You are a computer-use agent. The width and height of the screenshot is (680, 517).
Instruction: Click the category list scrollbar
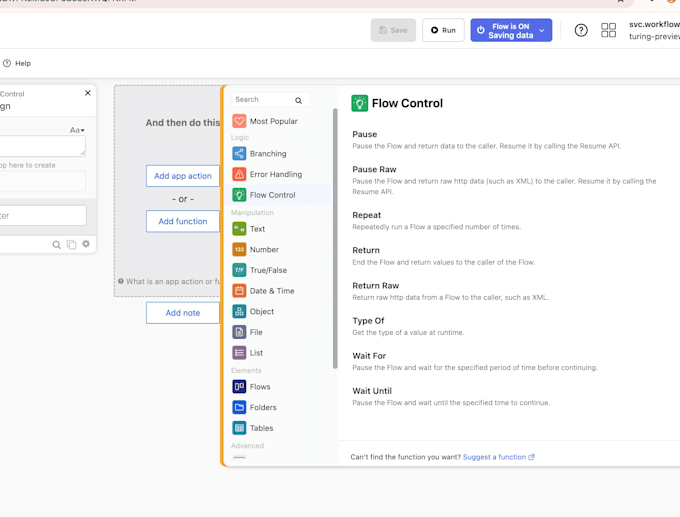pos(335,239)
